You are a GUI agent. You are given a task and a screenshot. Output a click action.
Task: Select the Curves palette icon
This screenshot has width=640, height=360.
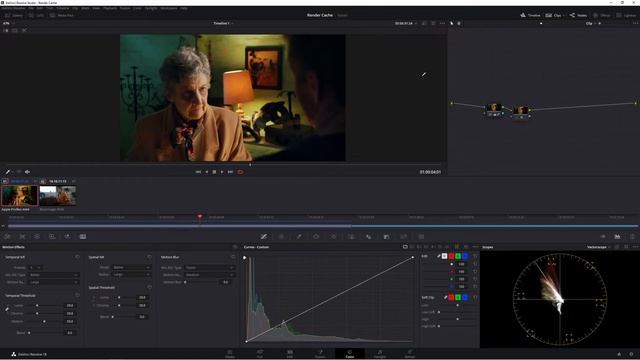(264, 236)
